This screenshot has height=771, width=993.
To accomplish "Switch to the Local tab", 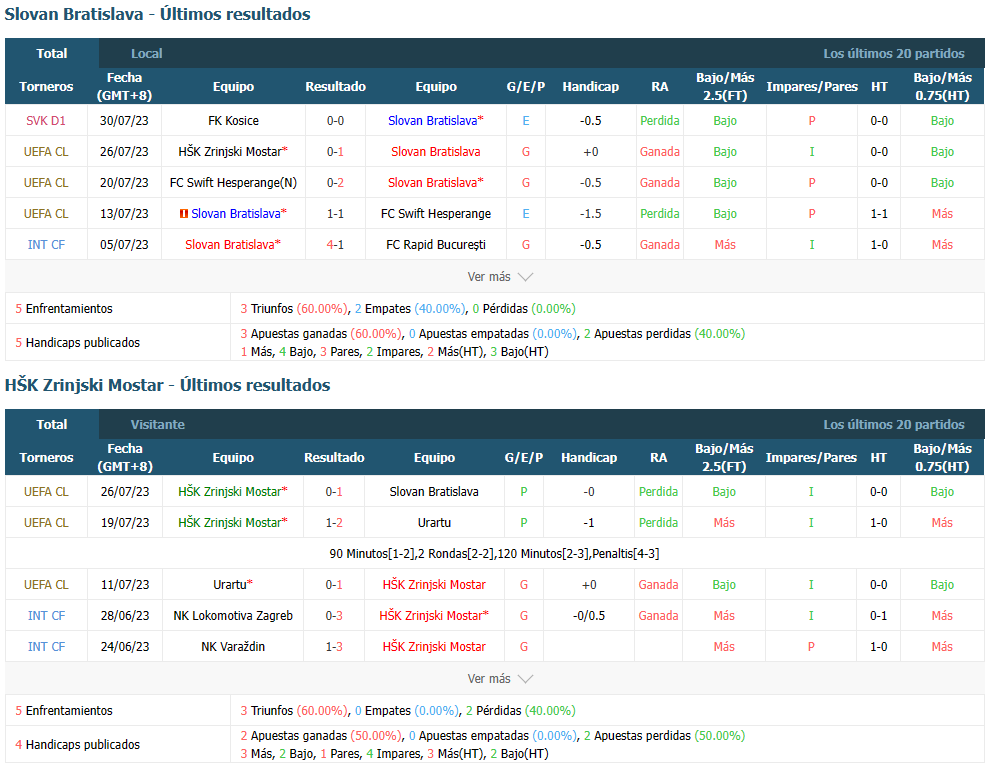I will (146, 53).
